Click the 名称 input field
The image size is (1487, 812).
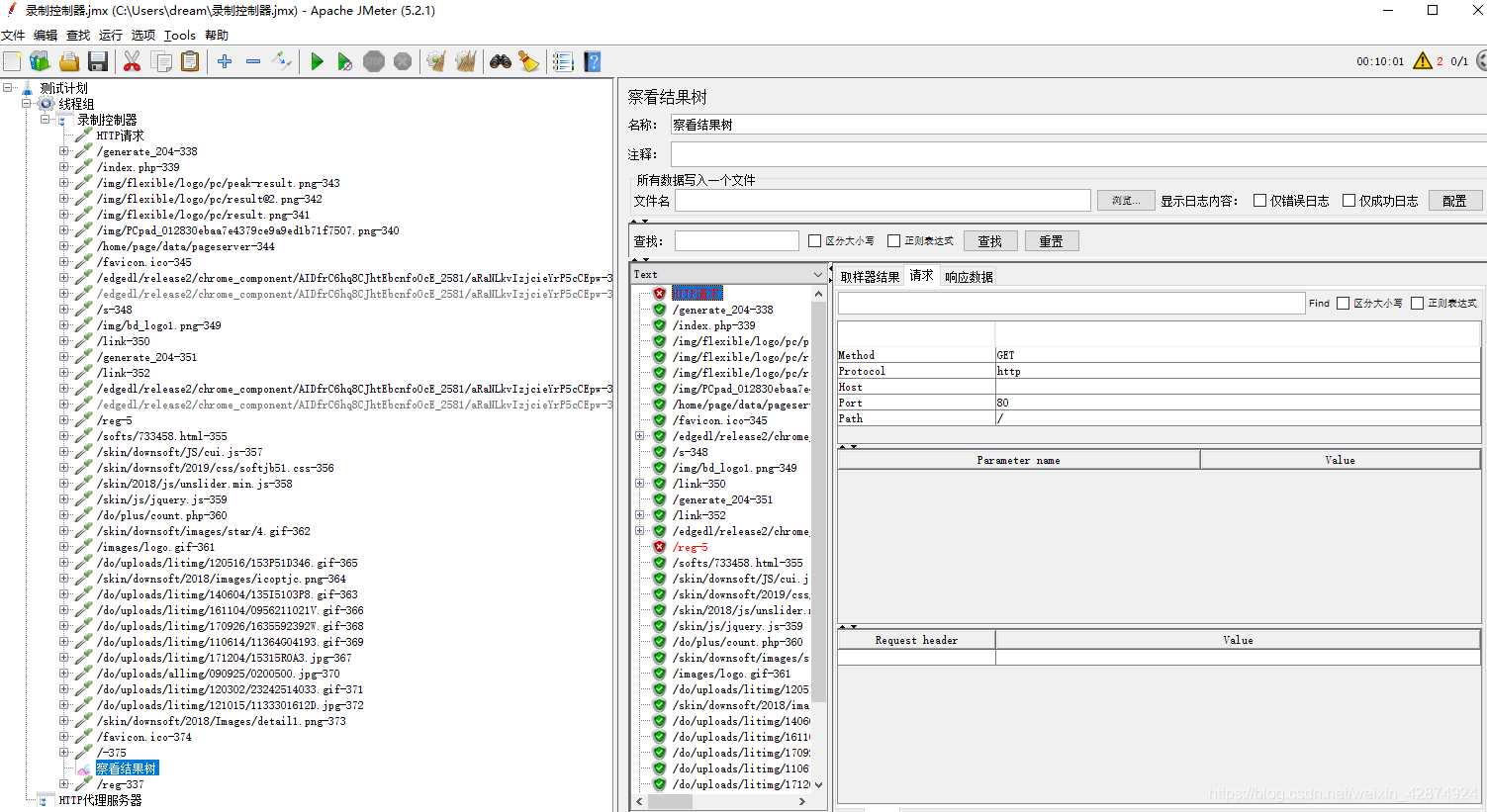[x=1078, y=125]
